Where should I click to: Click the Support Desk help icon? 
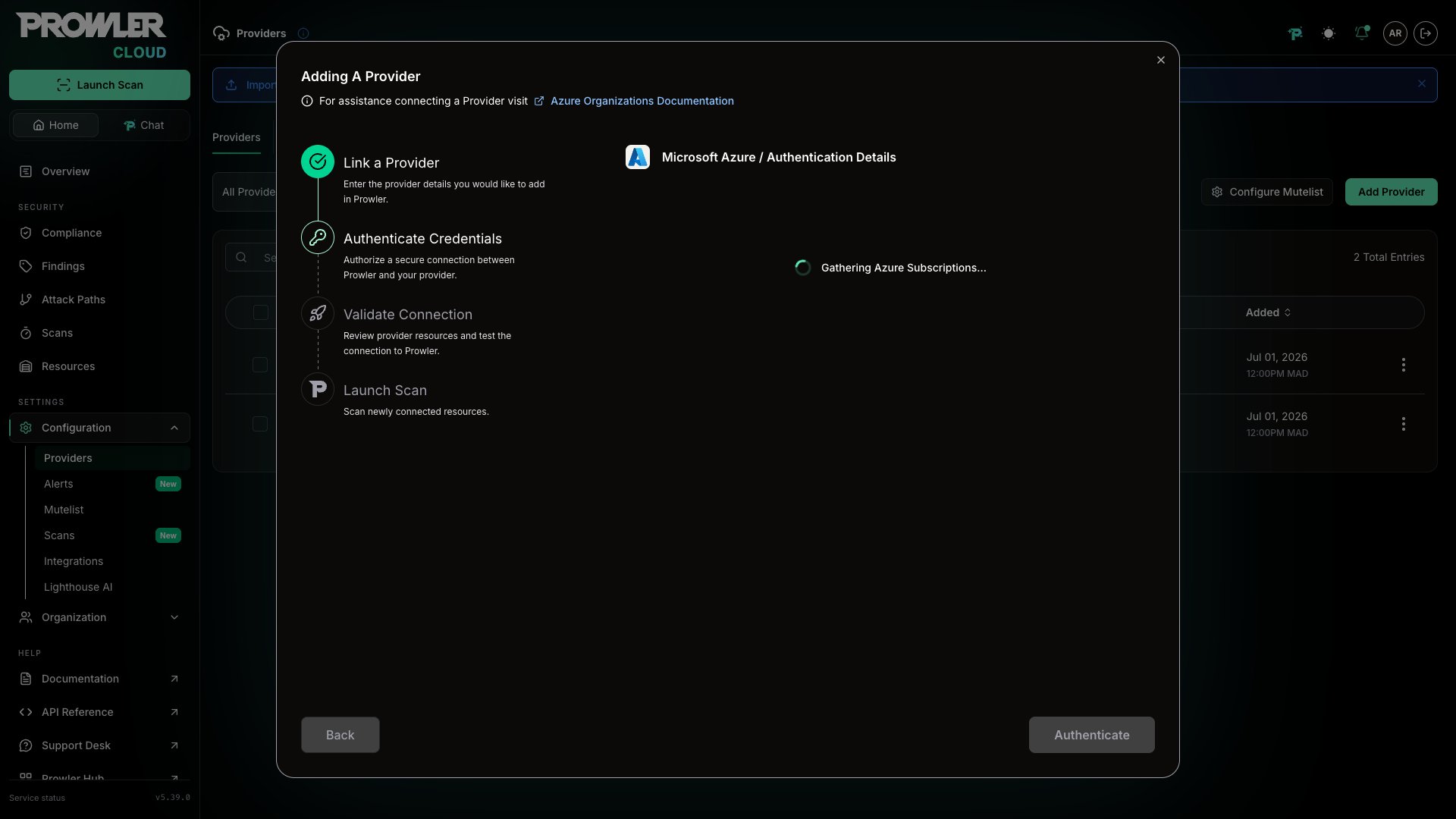click(26, 745)
